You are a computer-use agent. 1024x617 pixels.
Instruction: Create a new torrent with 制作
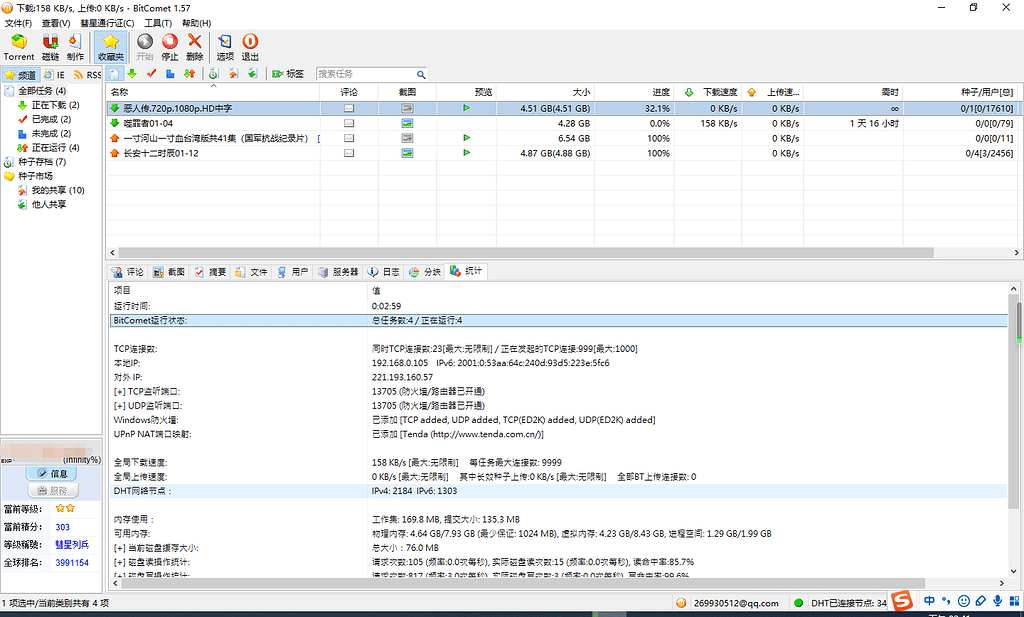coord(75,48)
